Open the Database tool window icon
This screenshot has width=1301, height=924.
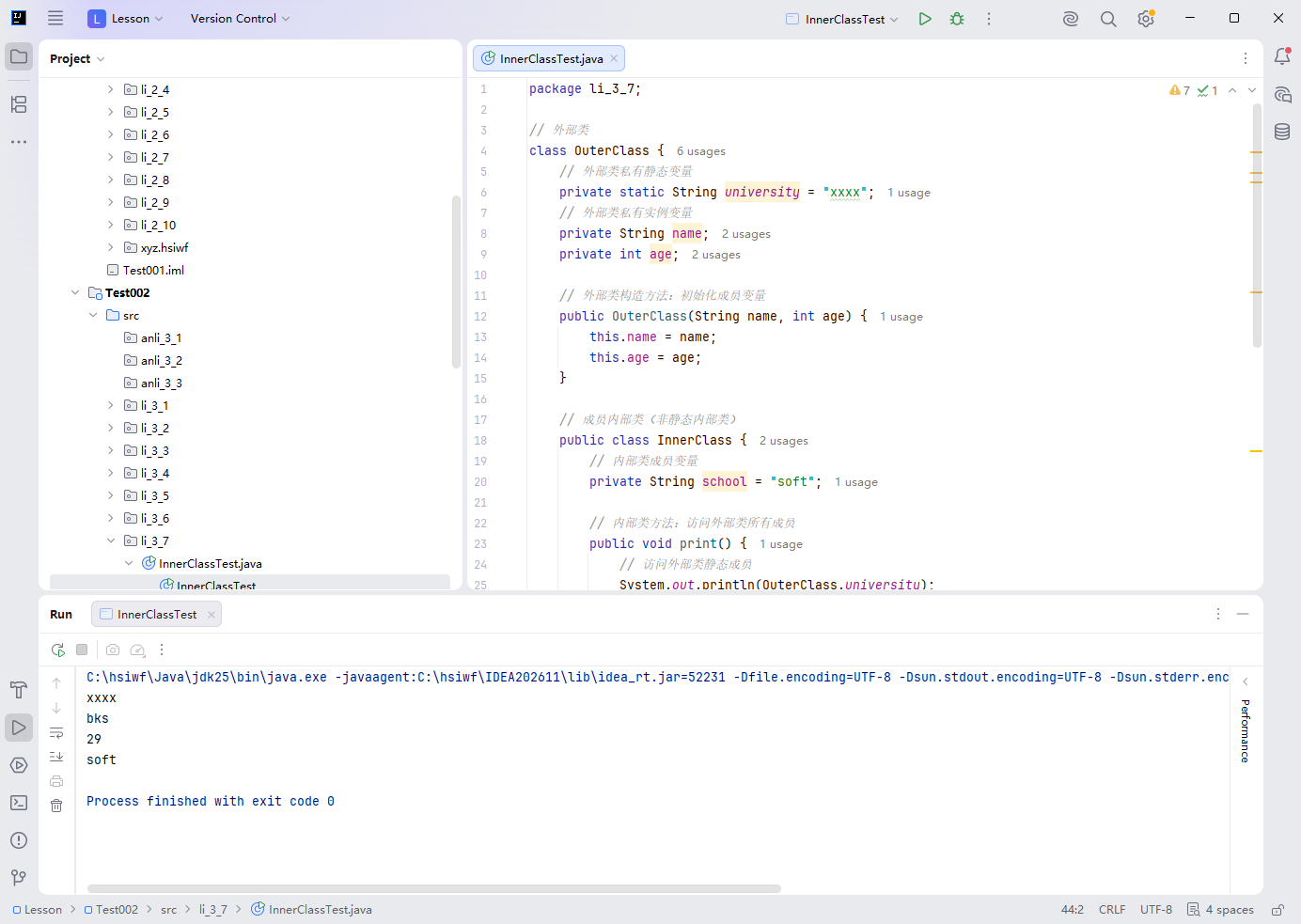click(1282, 132)
